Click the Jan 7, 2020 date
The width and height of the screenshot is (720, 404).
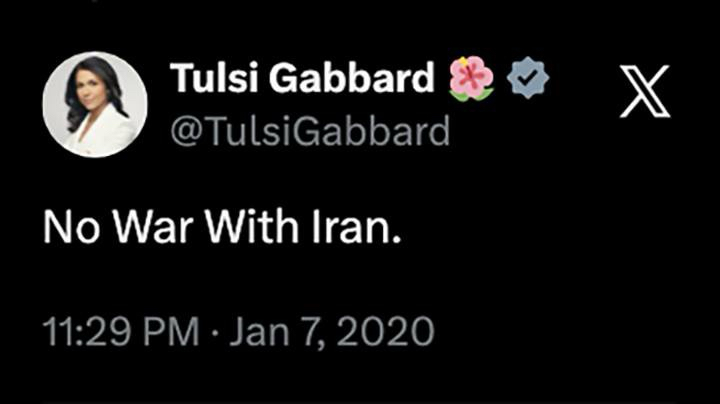point(333,331)
